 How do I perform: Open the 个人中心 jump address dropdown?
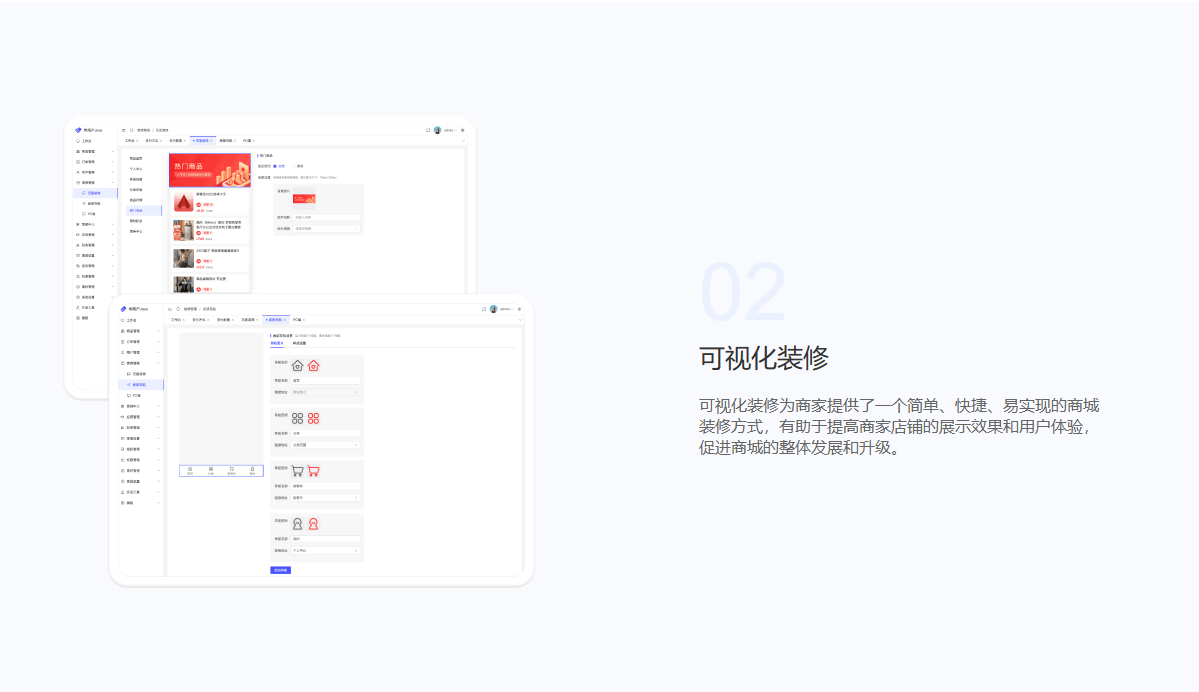click(x=324, y=550)
